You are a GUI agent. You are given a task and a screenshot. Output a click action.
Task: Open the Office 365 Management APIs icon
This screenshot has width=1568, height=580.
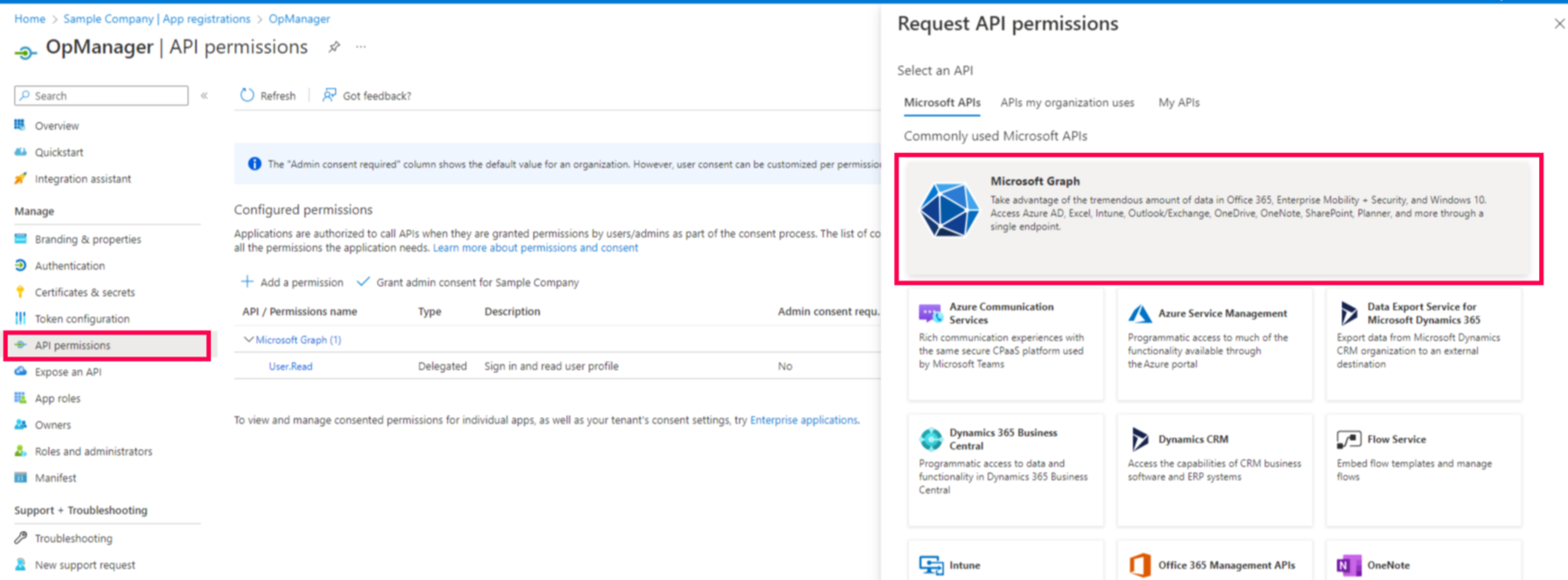tap(1139, 565)
